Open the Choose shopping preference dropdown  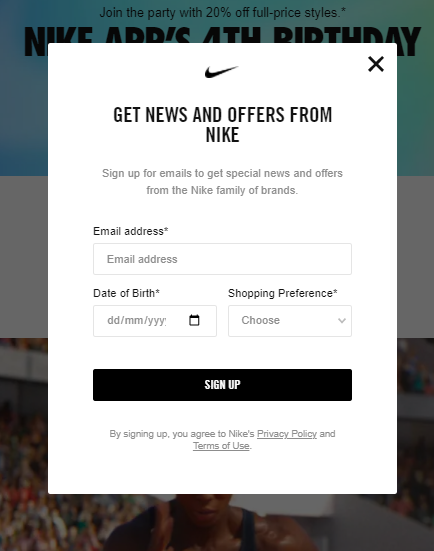click(290, 321)
